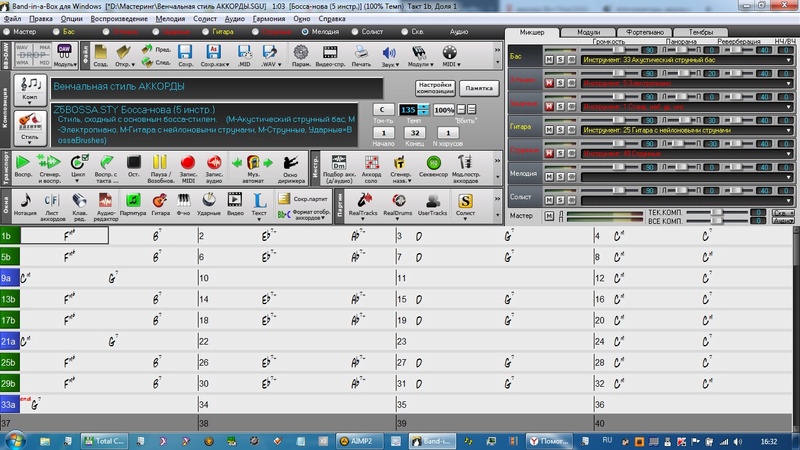The image size is (800, 450).
Task: Open the Стиль style selection dropdown
Action: (30, 143)
